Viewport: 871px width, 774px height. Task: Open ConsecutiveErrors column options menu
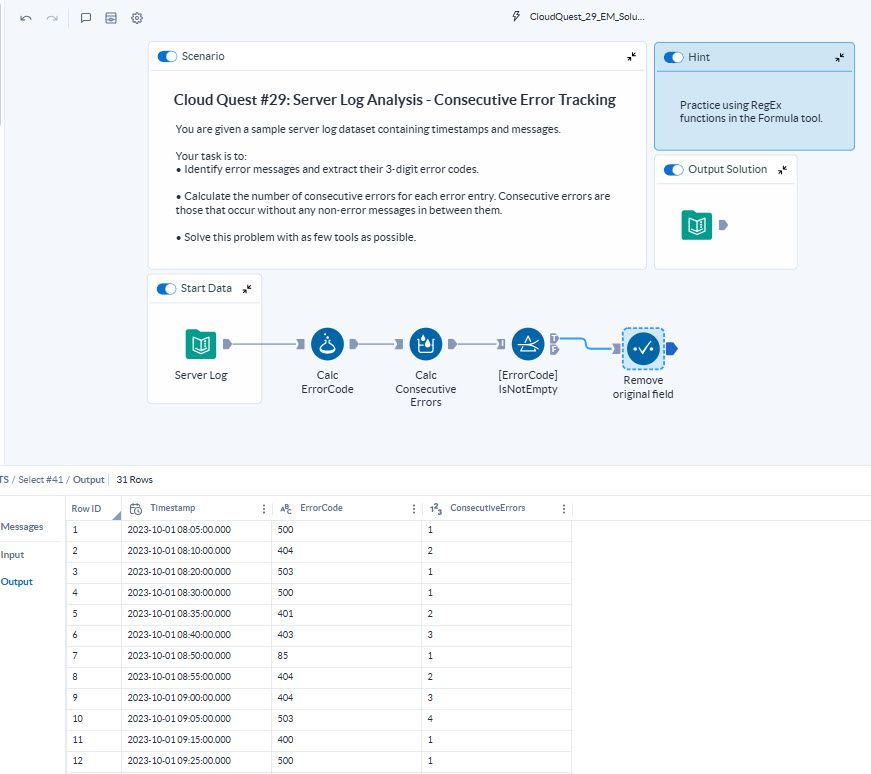[564, 509]
